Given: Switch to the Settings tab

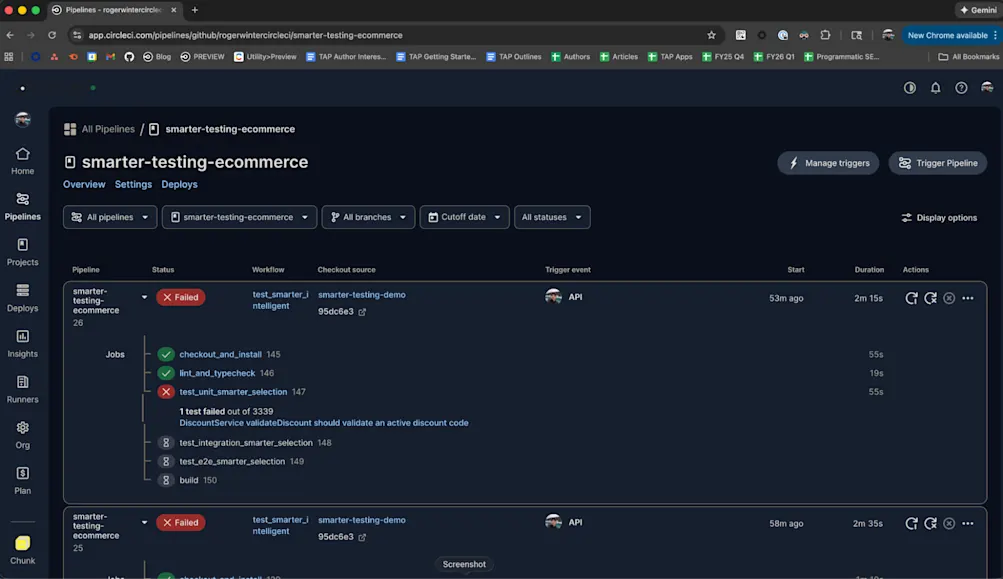Looking at the screenshot, I should click(x=133, y=184).
